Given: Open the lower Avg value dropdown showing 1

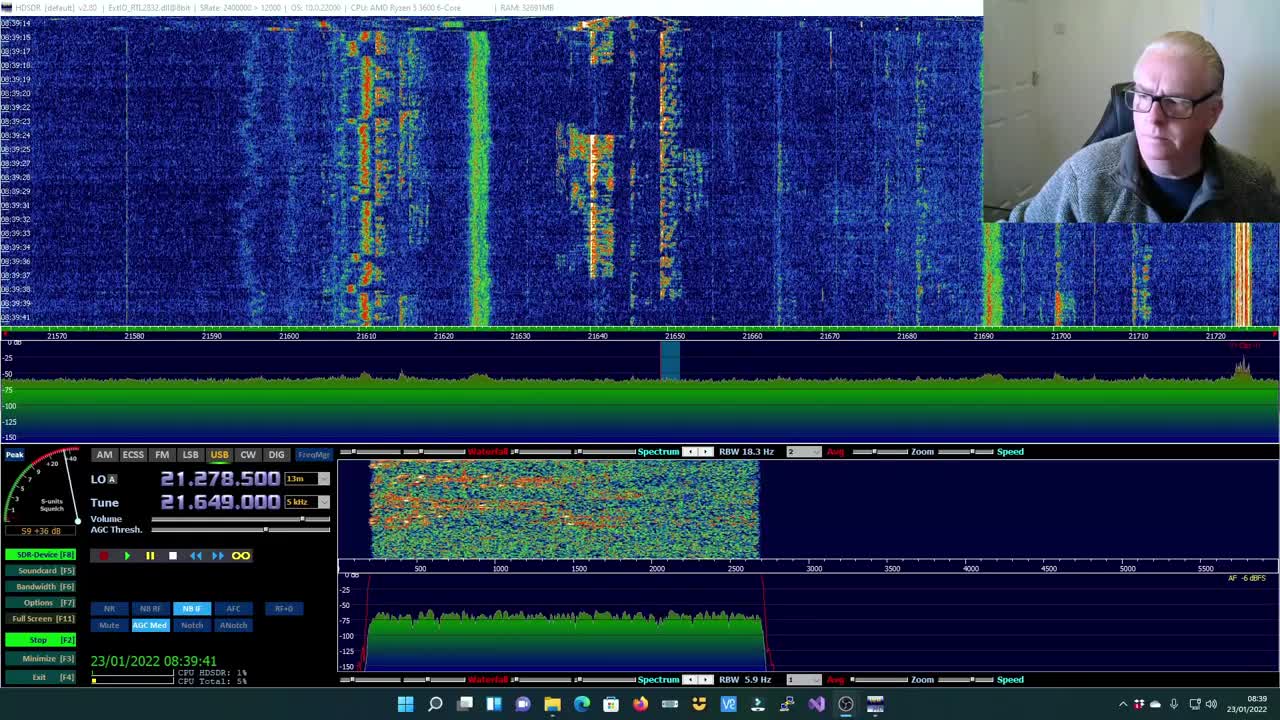Looking at the screenshot, I should [x=803, y=680].
